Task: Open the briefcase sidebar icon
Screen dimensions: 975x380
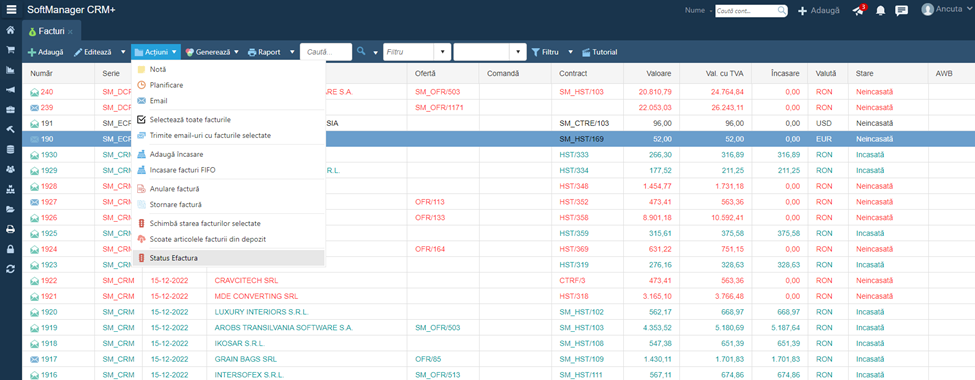Action: (x=10, y=110)
